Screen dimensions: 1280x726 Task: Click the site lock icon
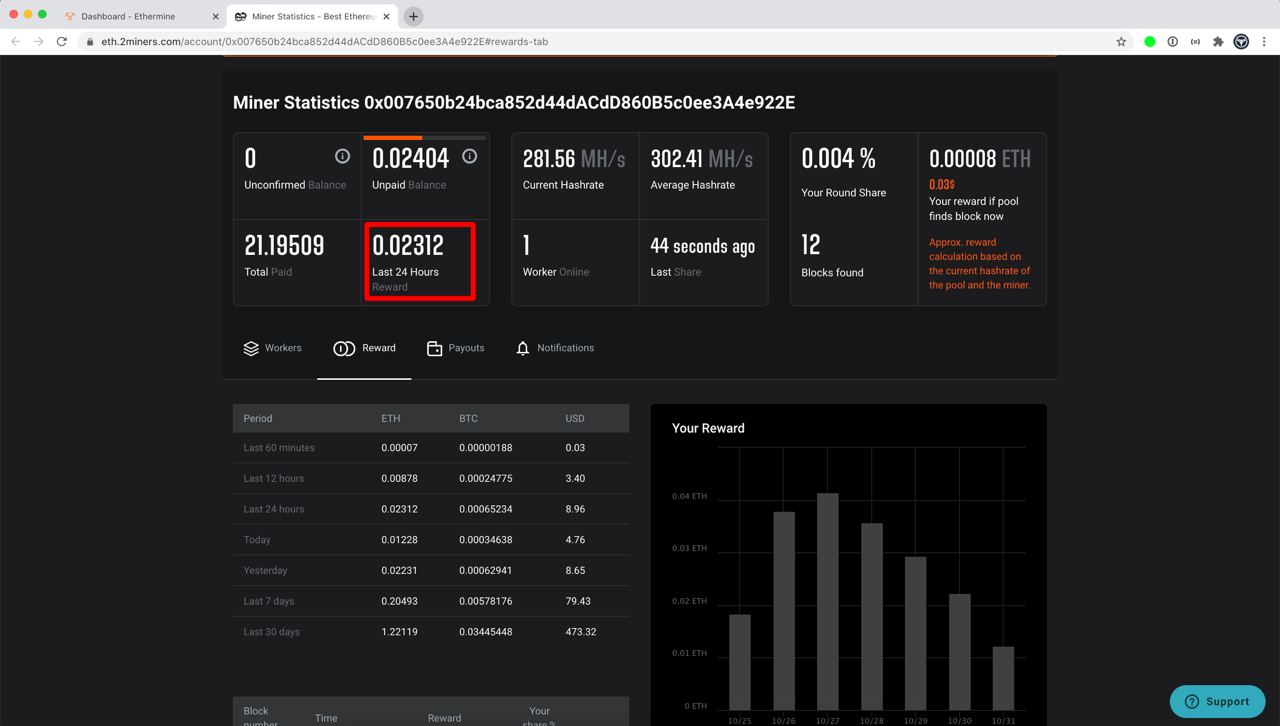tap(90, 42)
